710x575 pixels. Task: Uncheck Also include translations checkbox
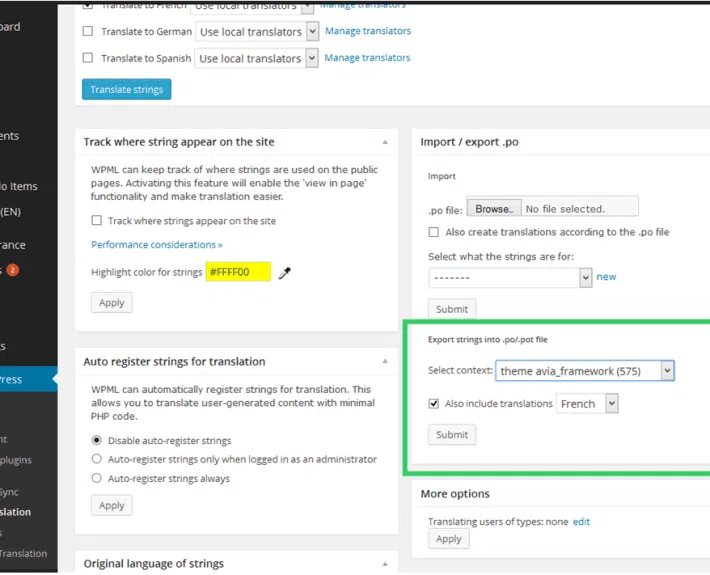coord(434,403)
